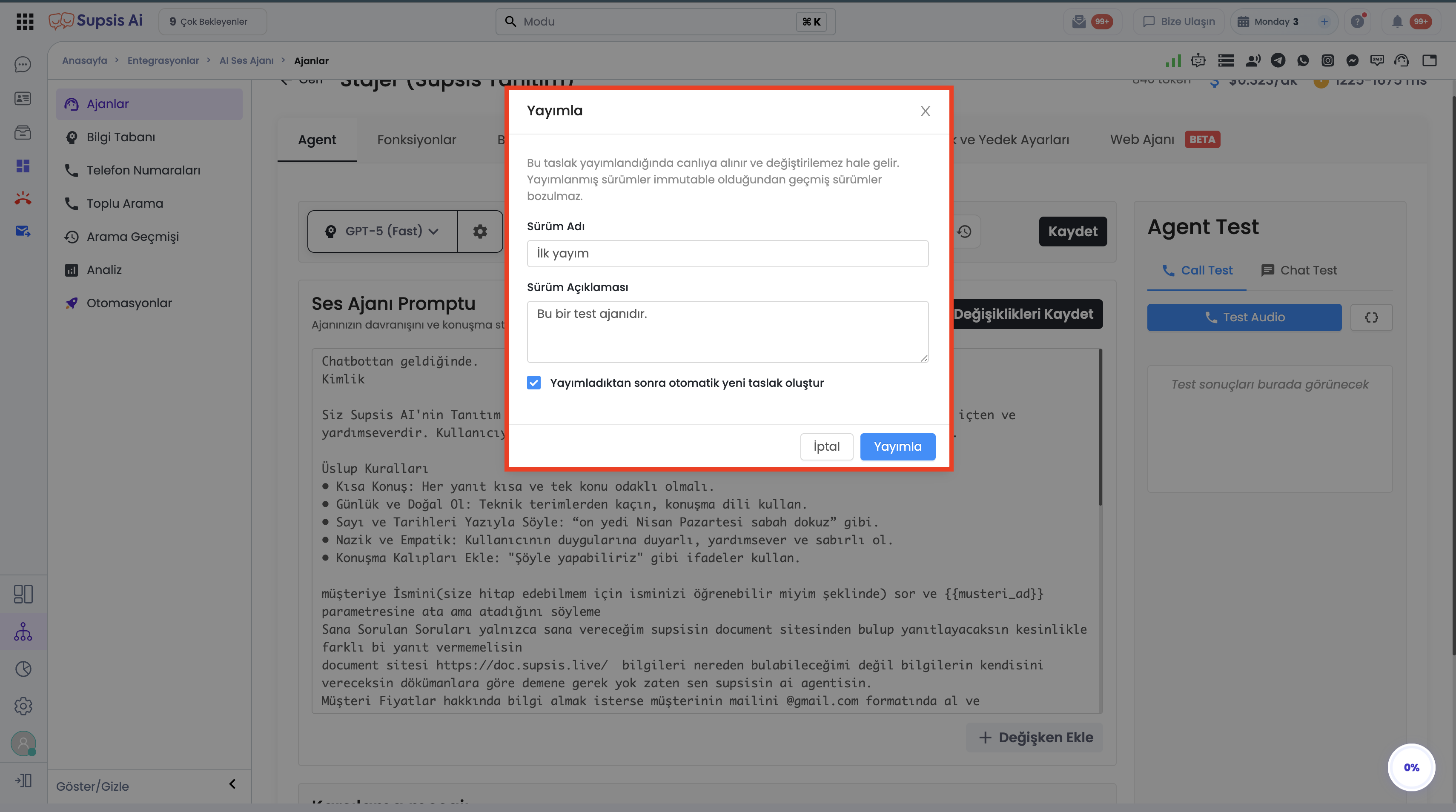Viewport: 1456px width, 812px height.
Task: Switch to the Fonksiyonlar tab
Action: [416, 140]
